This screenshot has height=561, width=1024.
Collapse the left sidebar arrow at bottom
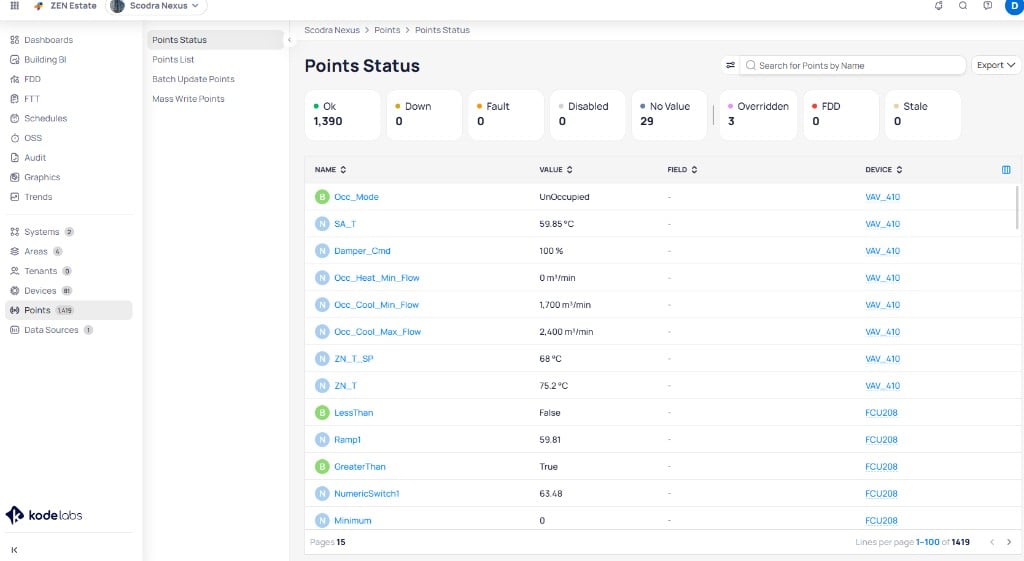(x=14, y=550)
